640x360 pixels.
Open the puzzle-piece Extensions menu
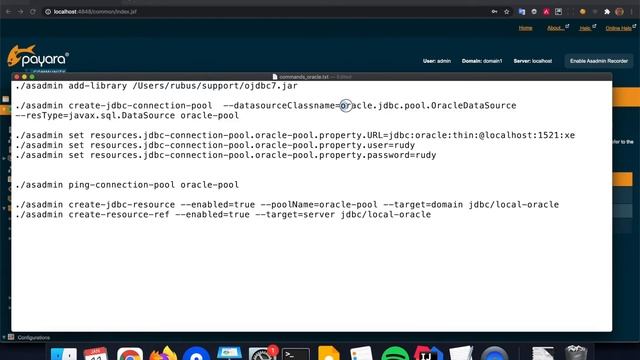607,12
